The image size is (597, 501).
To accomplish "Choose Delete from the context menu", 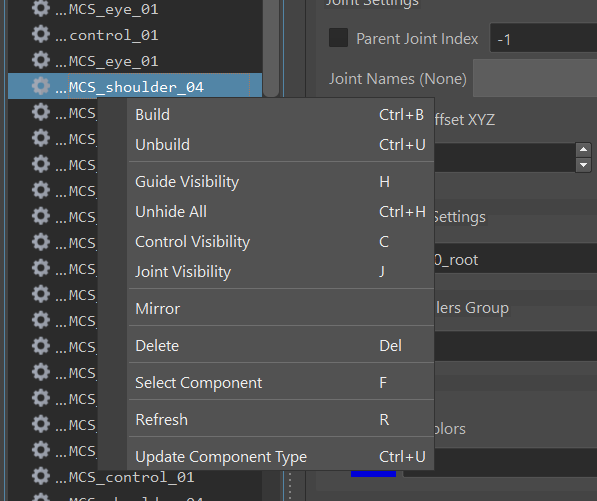I will click(x=281, y=346).
